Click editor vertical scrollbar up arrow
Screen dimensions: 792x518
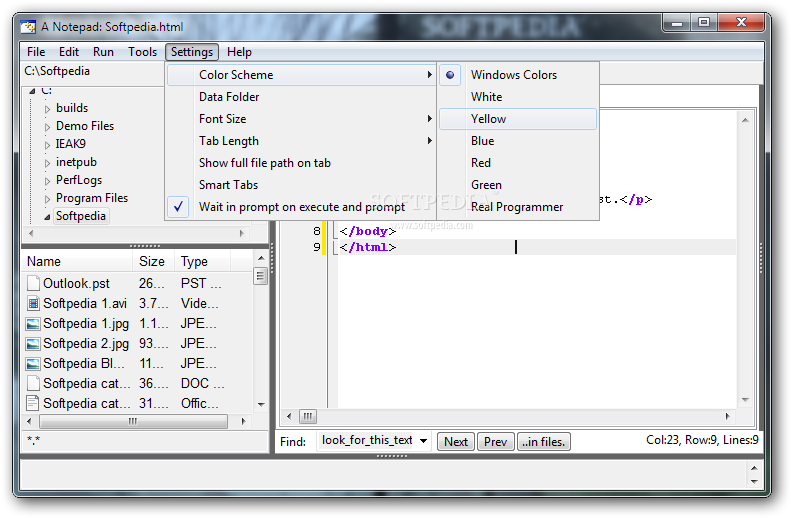[x=746, y=120]
